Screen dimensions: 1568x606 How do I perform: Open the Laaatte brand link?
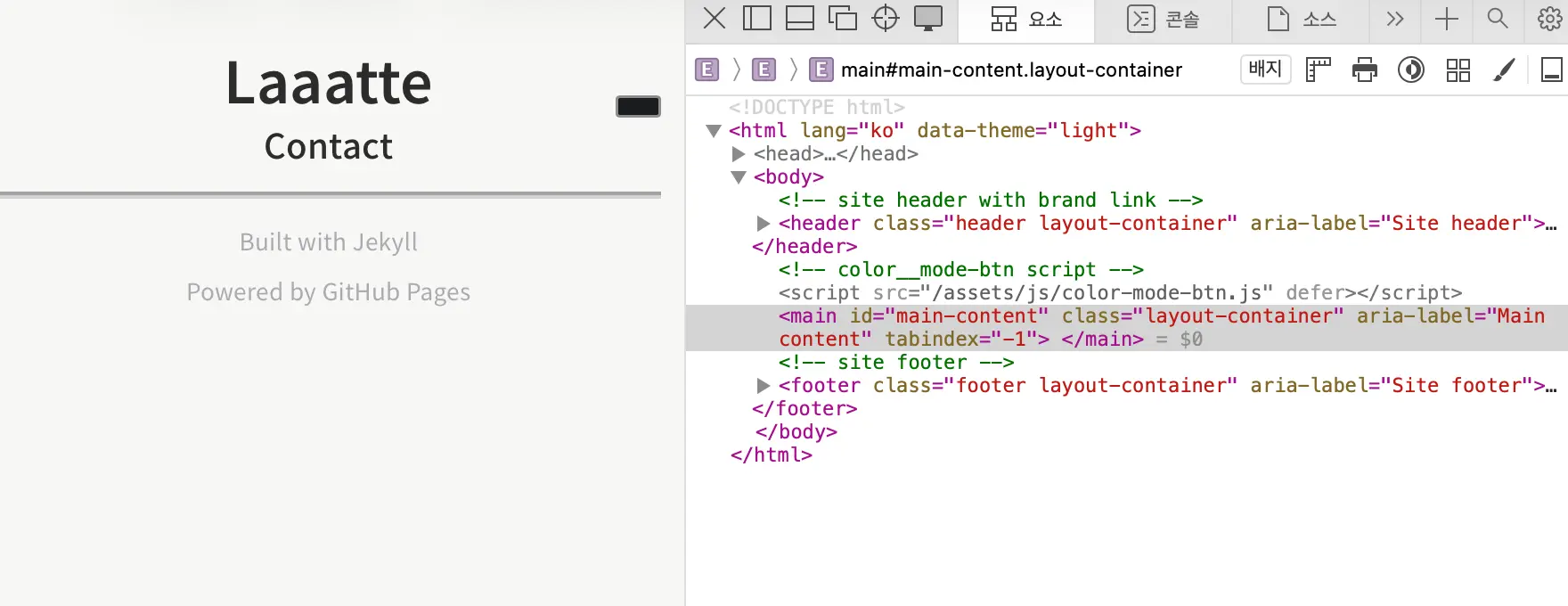[x=329, y=83]
